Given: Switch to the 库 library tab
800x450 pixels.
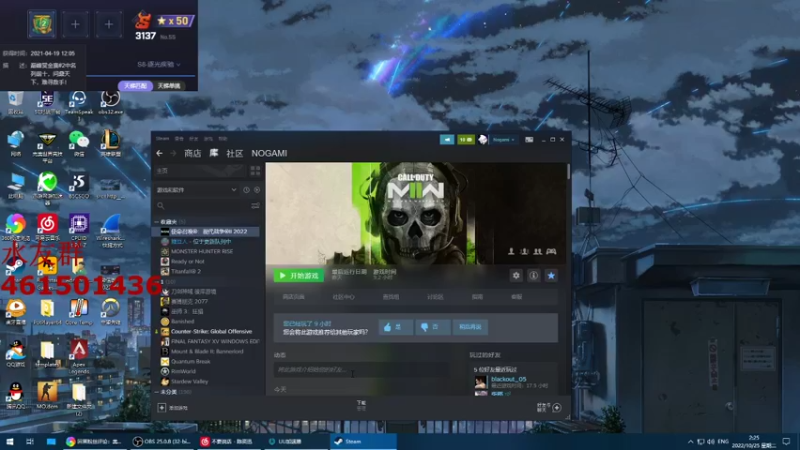Looking at the screenshot, I should 214,153.
